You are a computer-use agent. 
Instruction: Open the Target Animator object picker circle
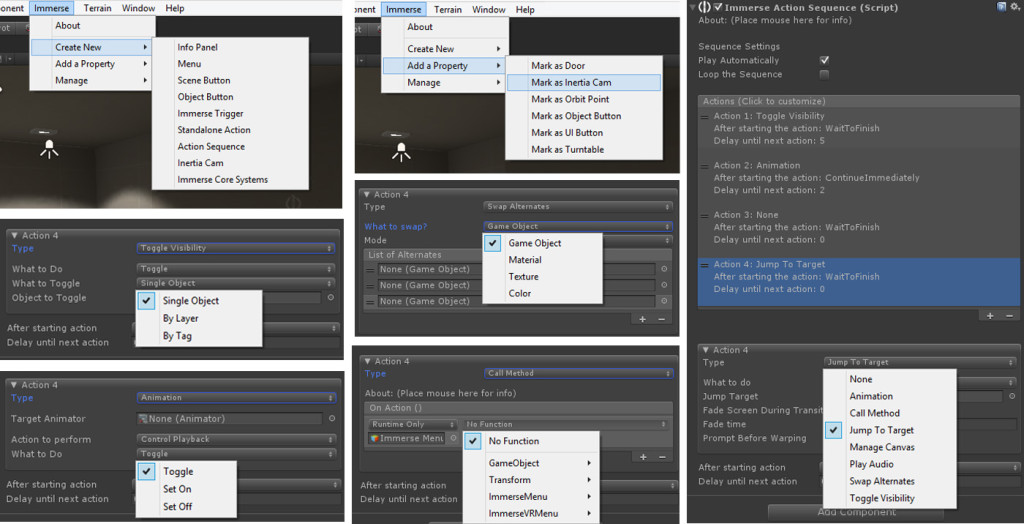coord(332,418)
